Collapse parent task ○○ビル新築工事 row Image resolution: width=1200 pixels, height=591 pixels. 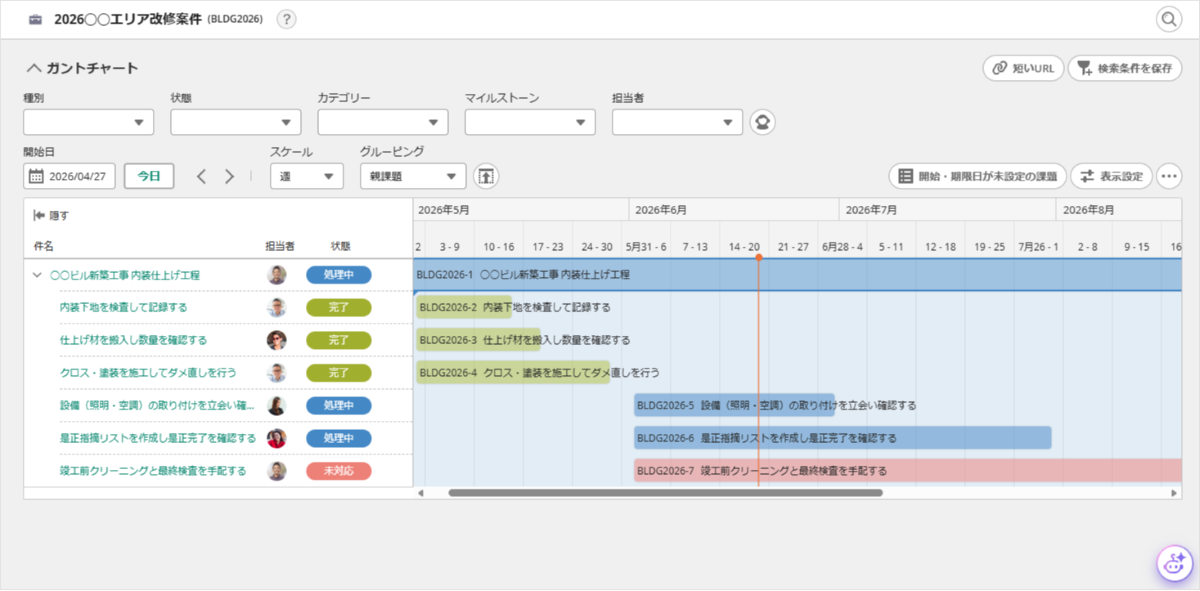37,275
